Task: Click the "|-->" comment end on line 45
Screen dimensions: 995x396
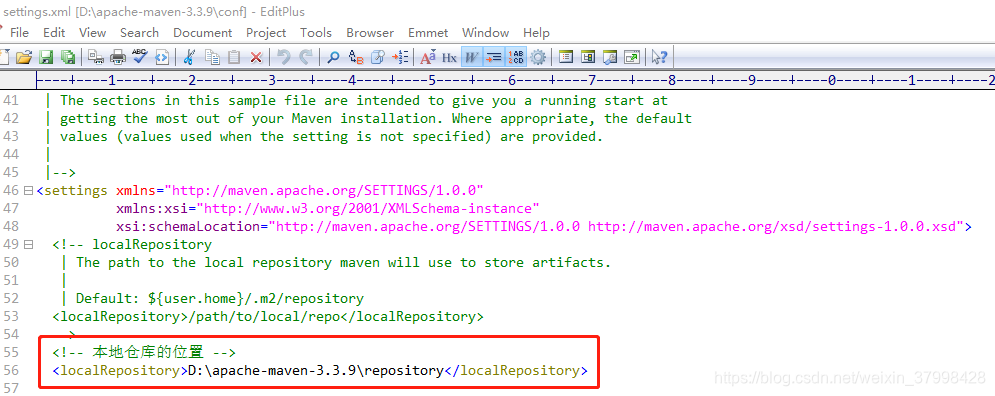Action: point(60,173)
